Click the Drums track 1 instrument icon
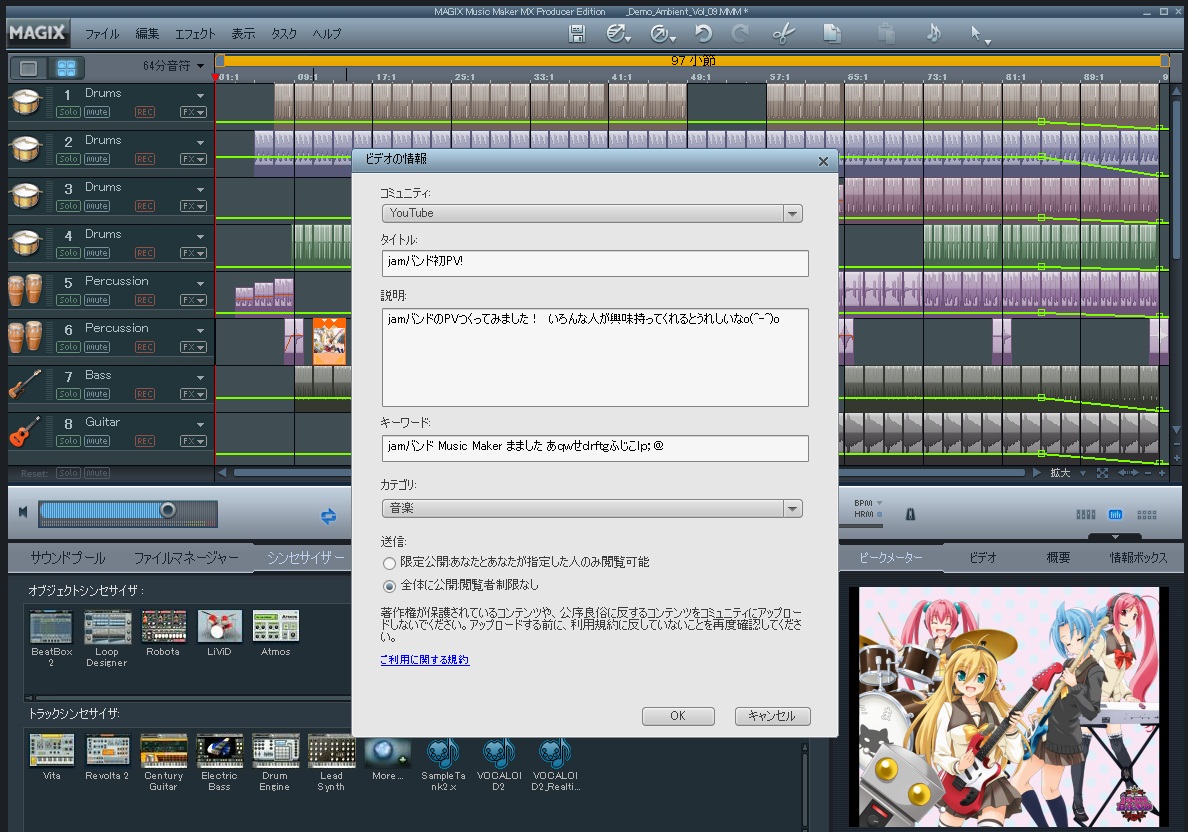The image size is (1188, 832). coord(25,103)
